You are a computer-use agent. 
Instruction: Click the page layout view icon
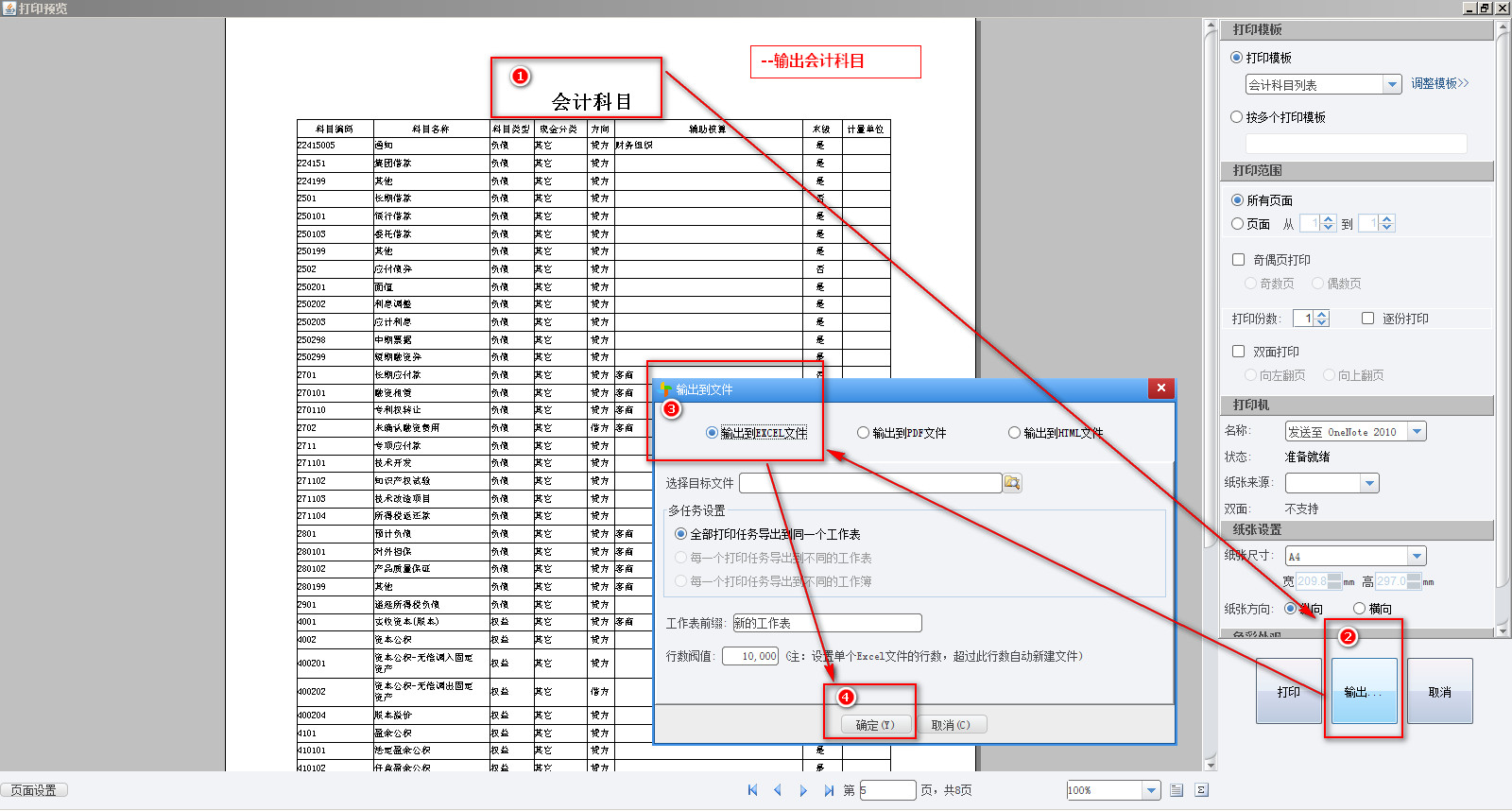coord(1177,790)
